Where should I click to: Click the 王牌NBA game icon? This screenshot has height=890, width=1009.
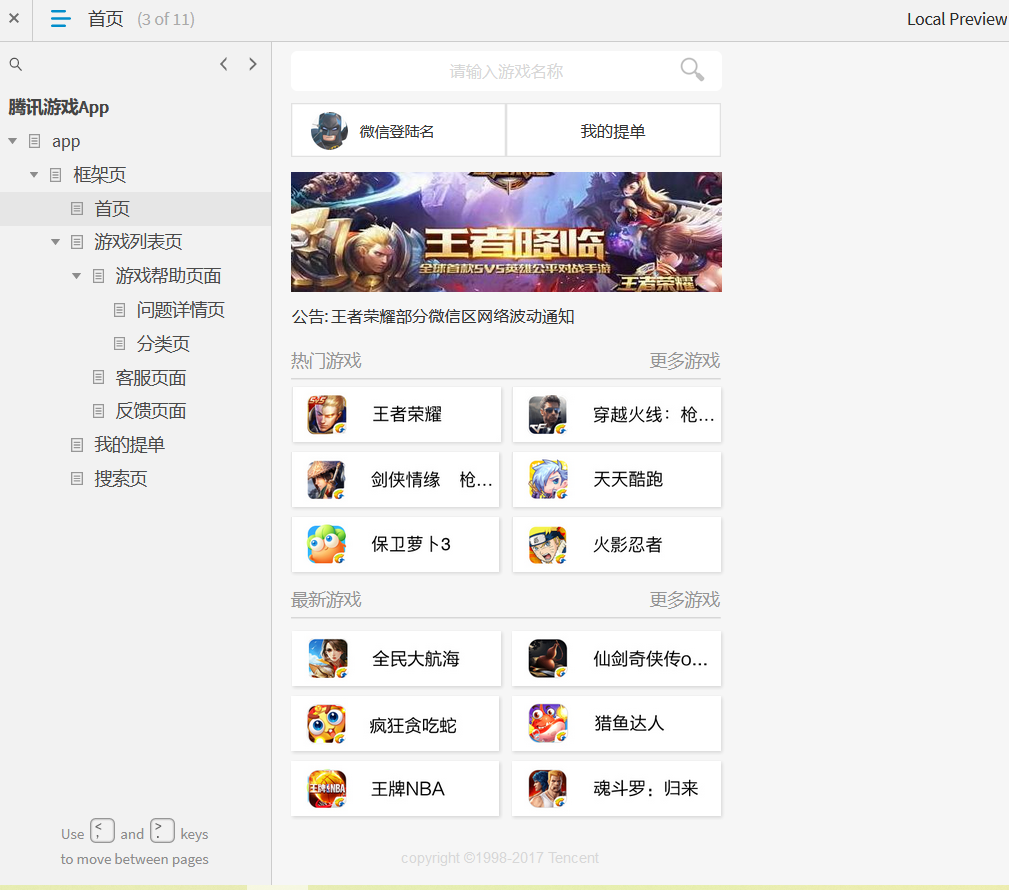[328, 789]
